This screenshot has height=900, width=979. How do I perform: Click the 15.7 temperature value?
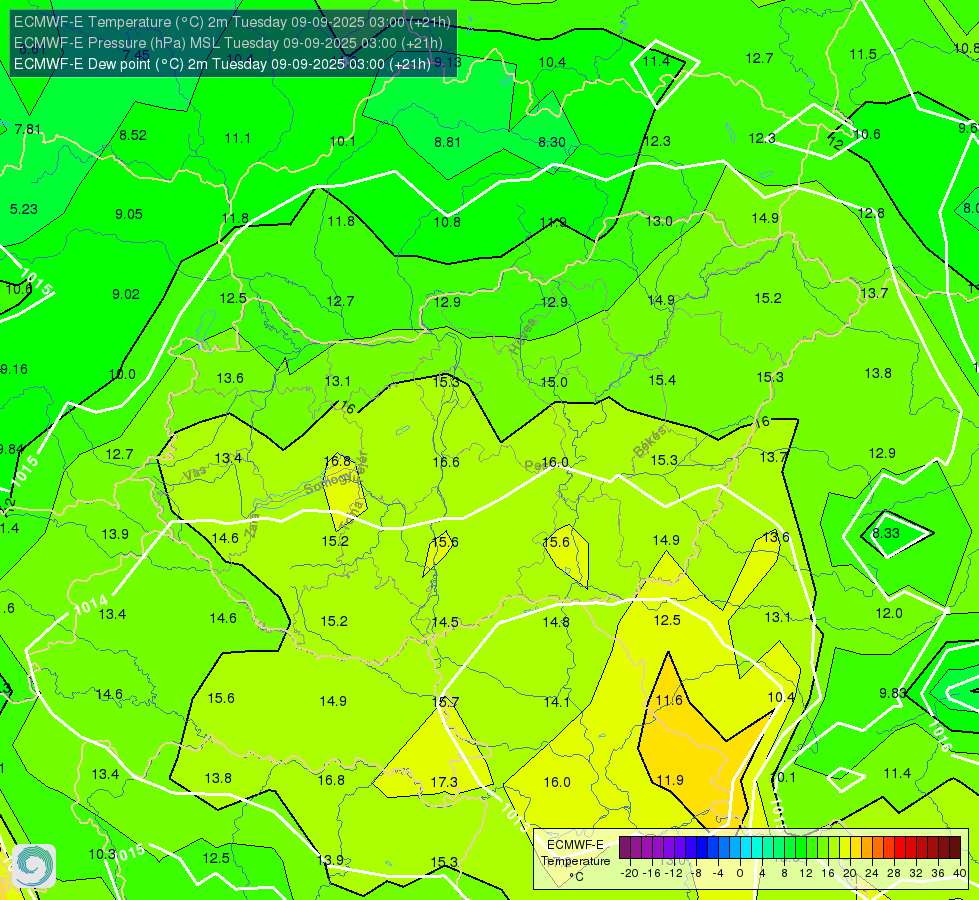(x=445, y=702)
